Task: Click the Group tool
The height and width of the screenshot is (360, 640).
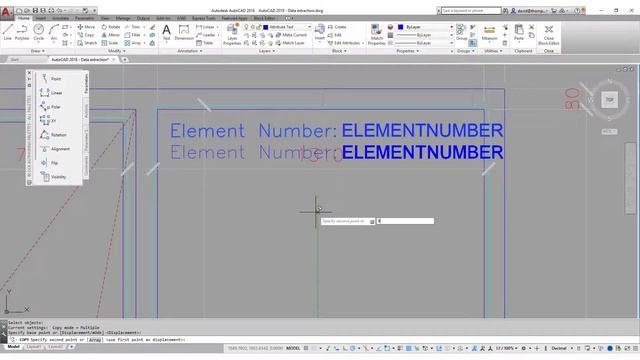Action: click(461, 32)
